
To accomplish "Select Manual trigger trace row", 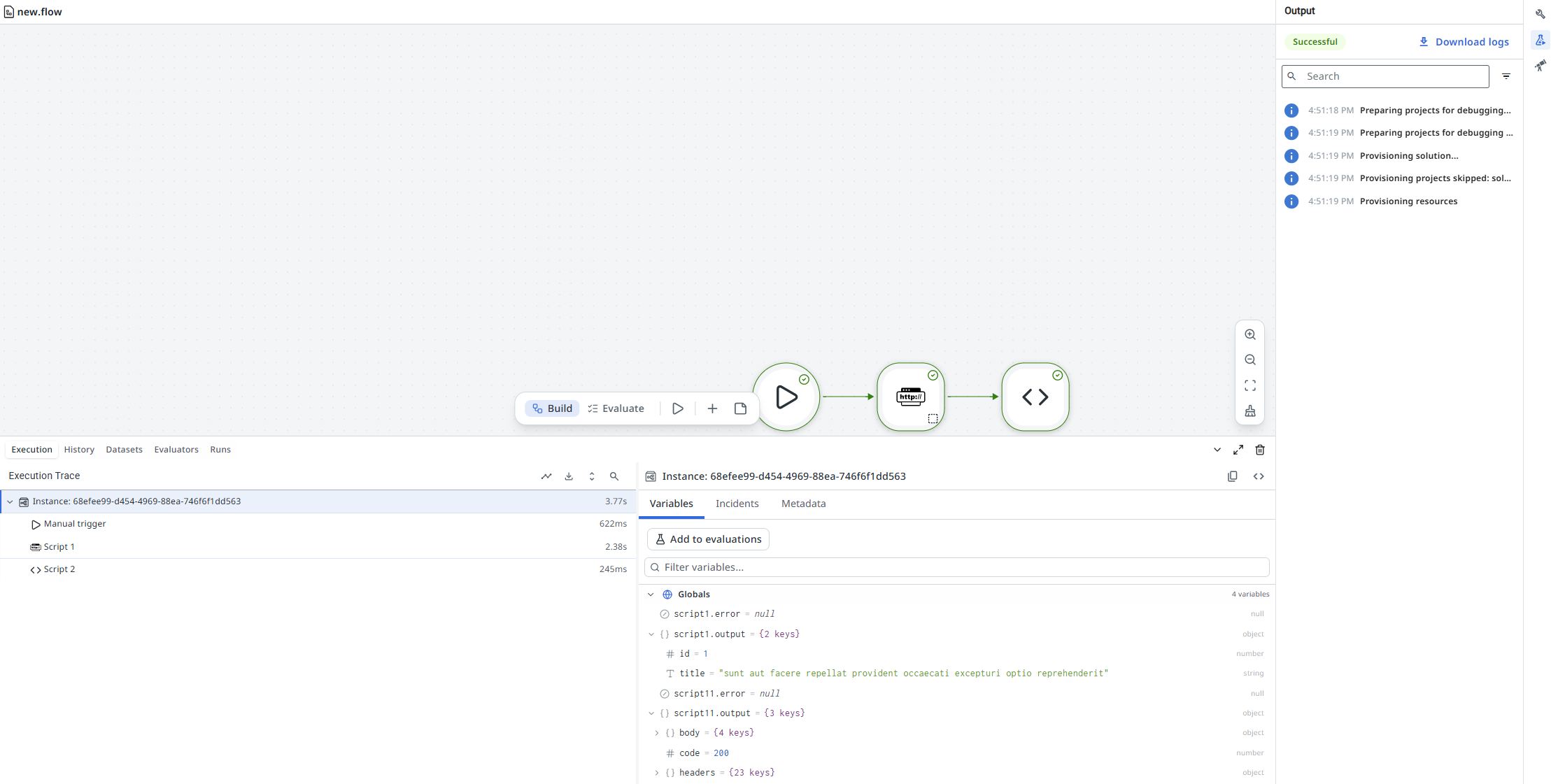I will click(318, 524).
